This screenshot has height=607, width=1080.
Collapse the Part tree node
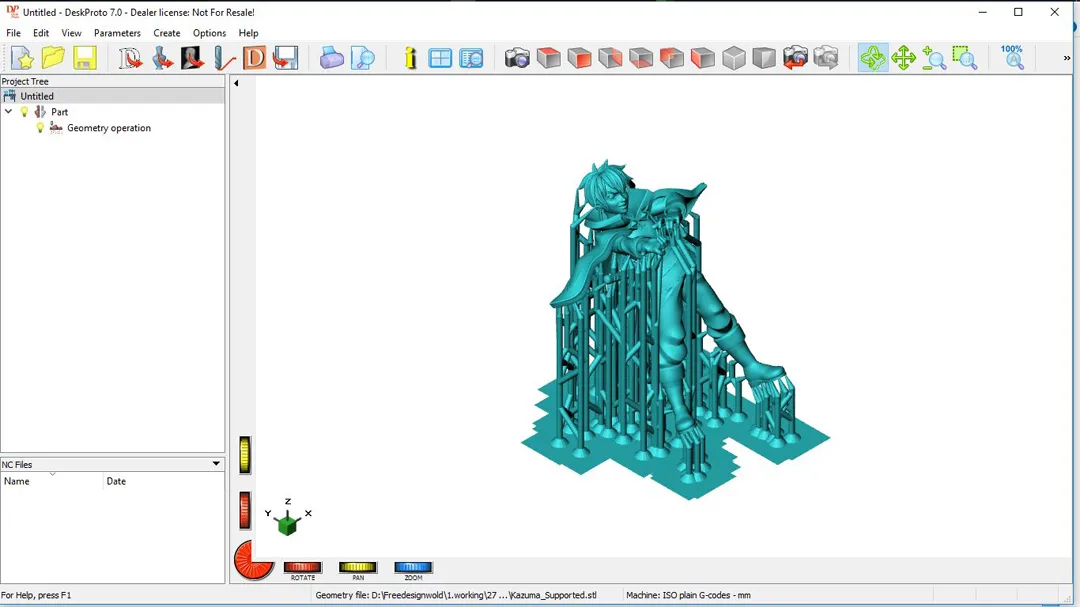(x=9, y=112)
